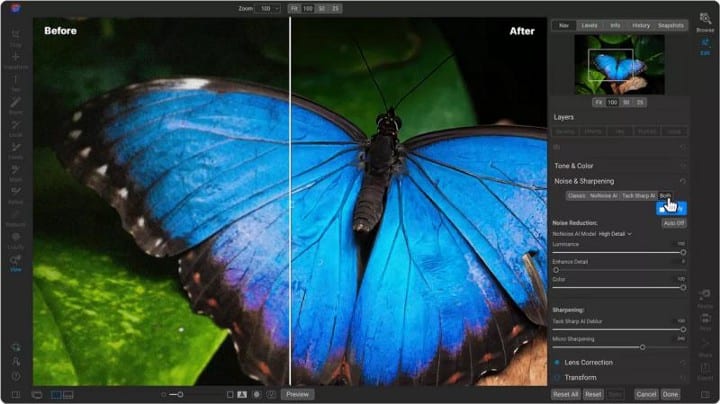Open the Edit module
Image resolution: width=720 pixels, height=404 pixels.
pyautogui.click(x=705, y=46)
